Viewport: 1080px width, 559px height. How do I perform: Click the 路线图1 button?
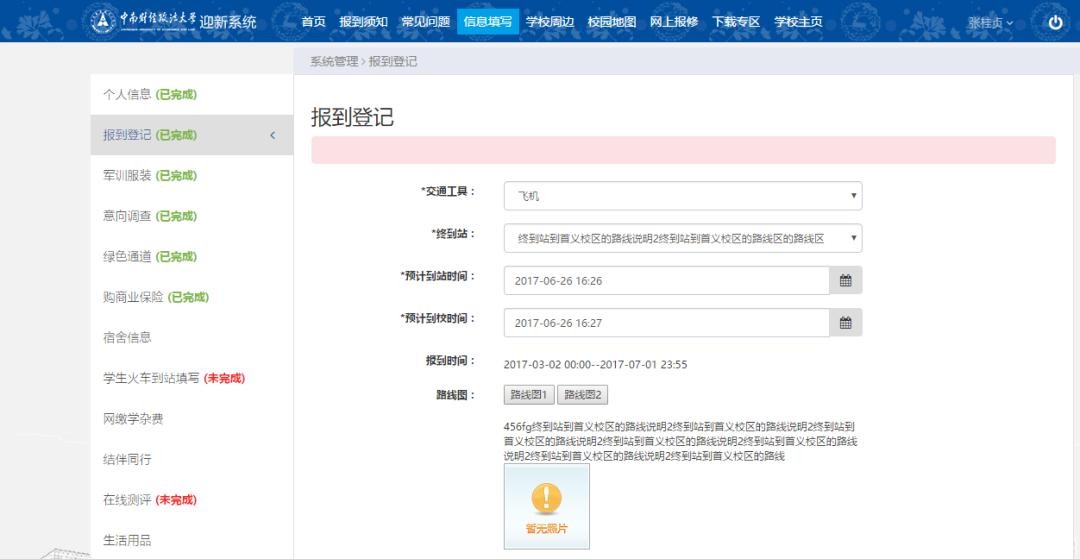[529, 395]
